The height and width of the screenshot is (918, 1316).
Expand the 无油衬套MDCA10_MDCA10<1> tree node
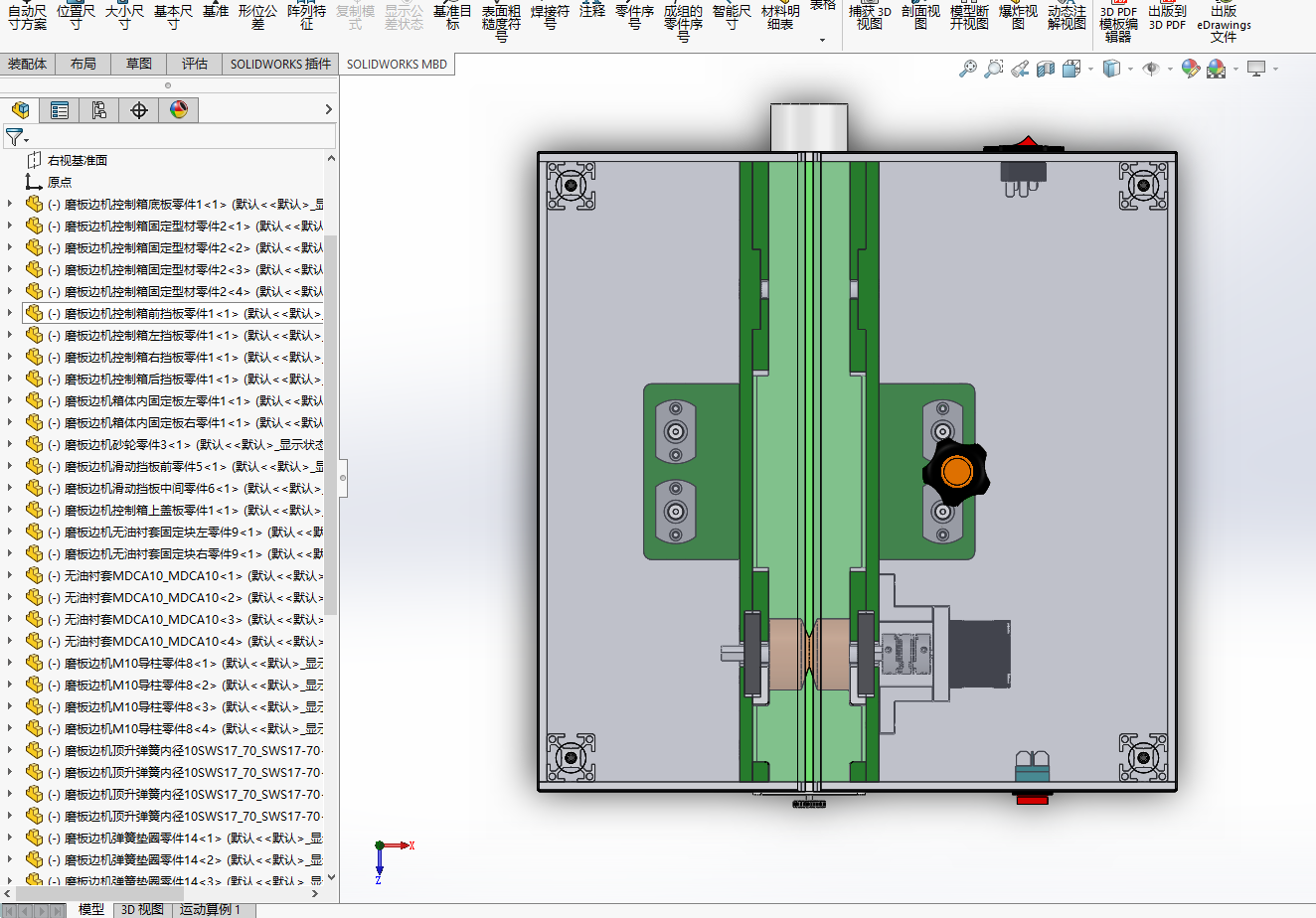(x=10, y=575)
